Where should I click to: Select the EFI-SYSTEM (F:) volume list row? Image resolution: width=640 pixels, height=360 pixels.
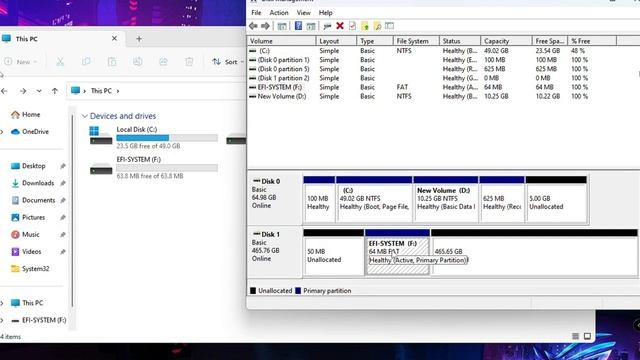(432, 87)
